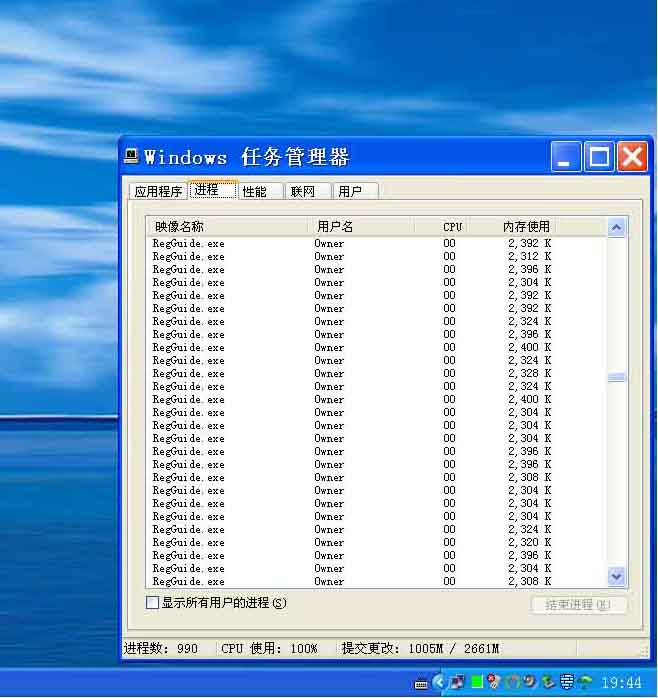The image size is (658, 698).
Task: Open the 用户 tab
Action: [356, 191]
